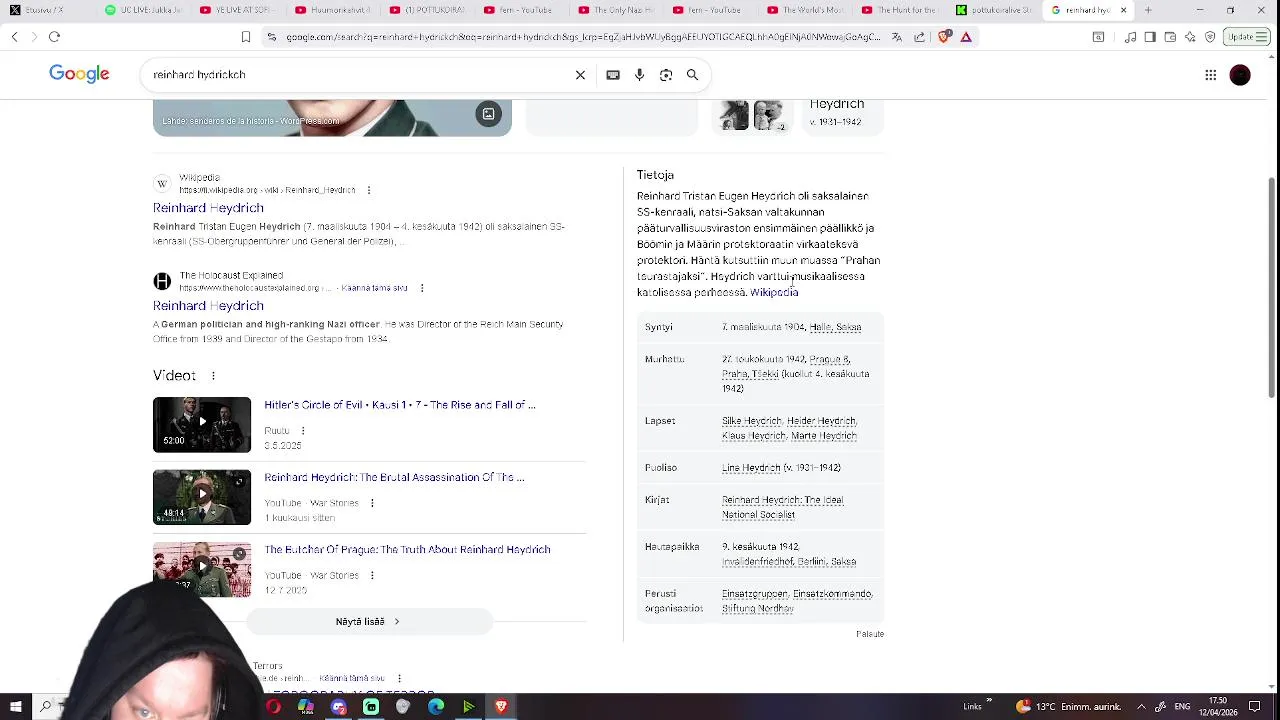Play the Hitler's Circle of Evil video thumbnail
This screenshot has width=1280, height=720.
pyautogui.click(x=202, y=425)
